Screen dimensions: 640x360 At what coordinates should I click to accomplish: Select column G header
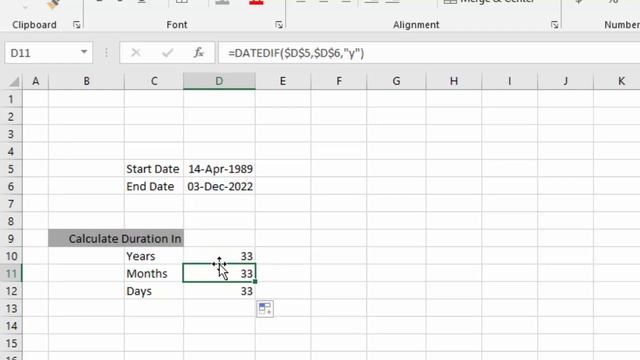click(396, 81)
